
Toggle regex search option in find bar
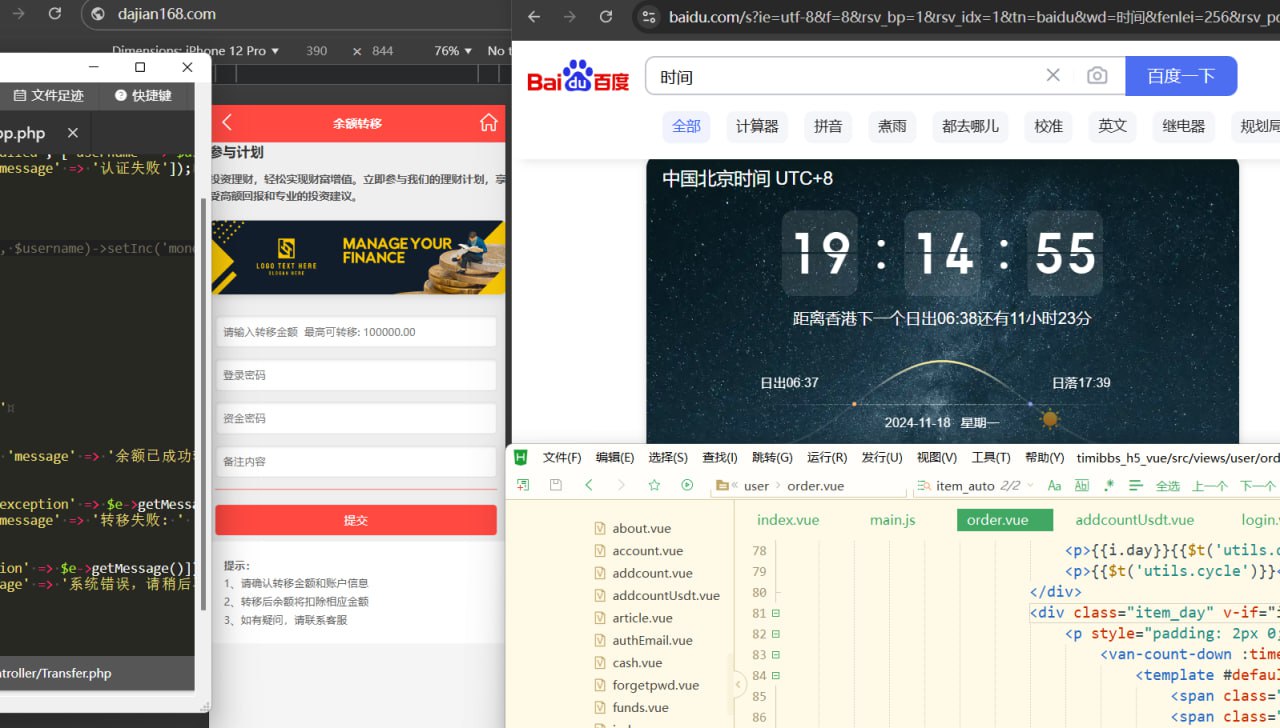pos(1108,486)
